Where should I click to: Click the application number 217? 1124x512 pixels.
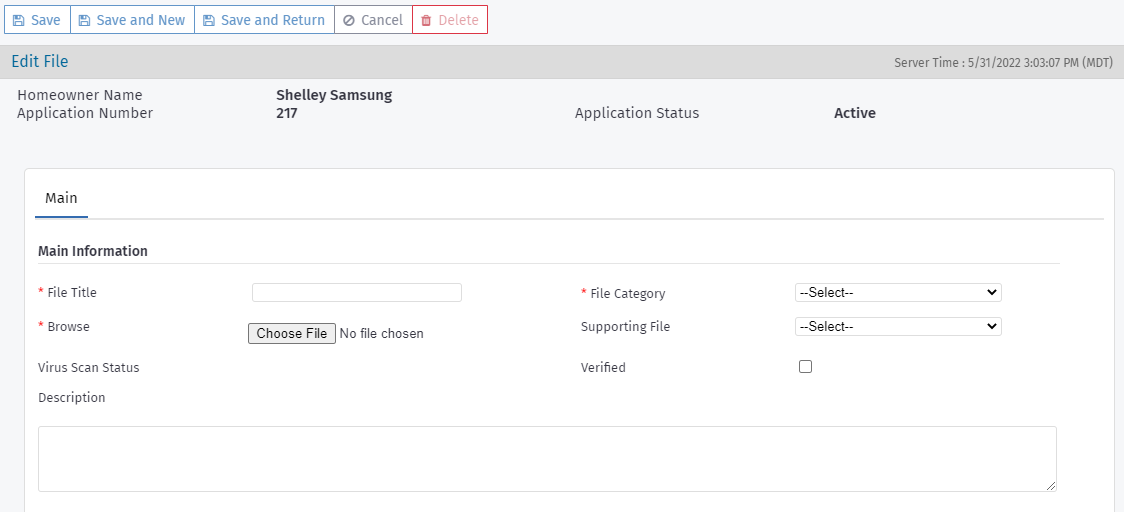[286, 113]
